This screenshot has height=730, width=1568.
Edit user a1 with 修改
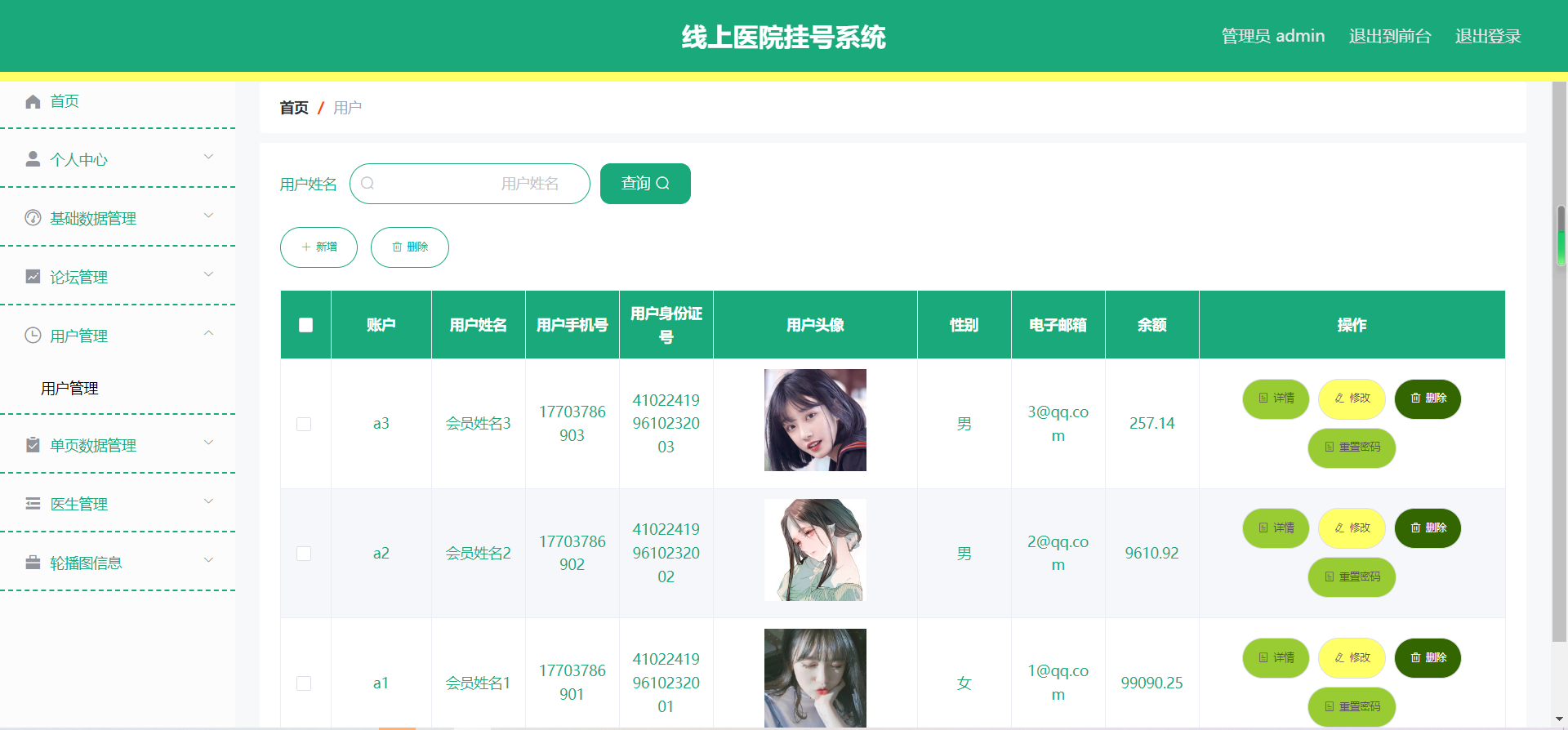point(1352,658)
